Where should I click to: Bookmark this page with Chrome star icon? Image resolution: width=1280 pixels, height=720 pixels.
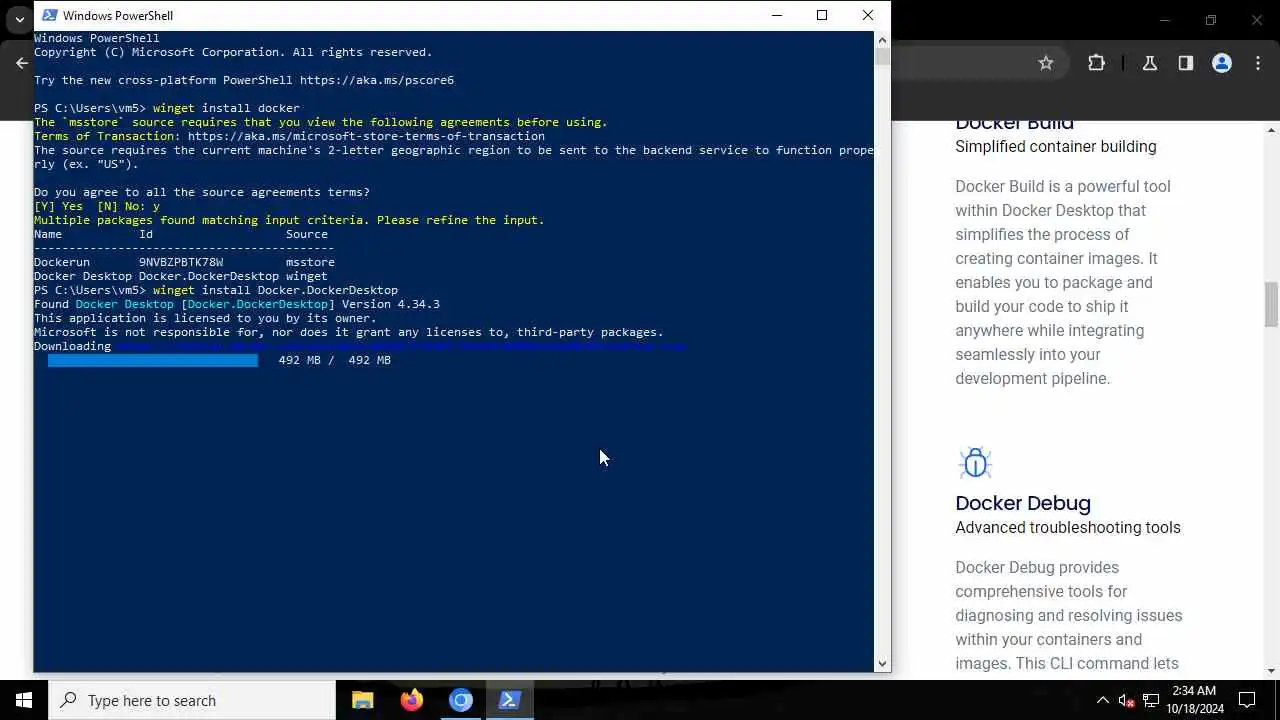point(1046,63)
